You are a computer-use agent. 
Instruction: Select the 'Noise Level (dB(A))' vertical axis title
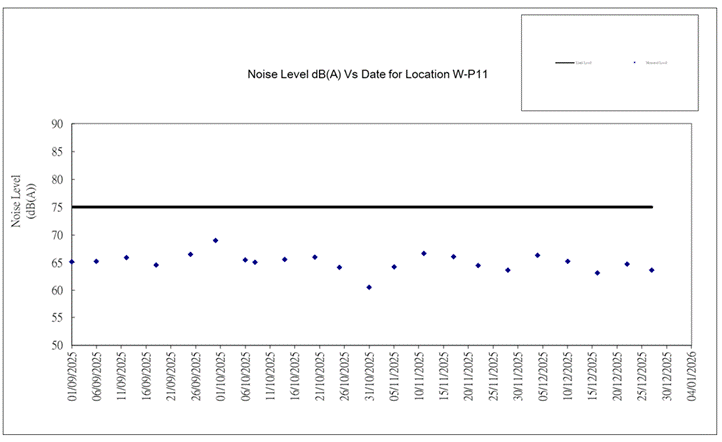23,201
